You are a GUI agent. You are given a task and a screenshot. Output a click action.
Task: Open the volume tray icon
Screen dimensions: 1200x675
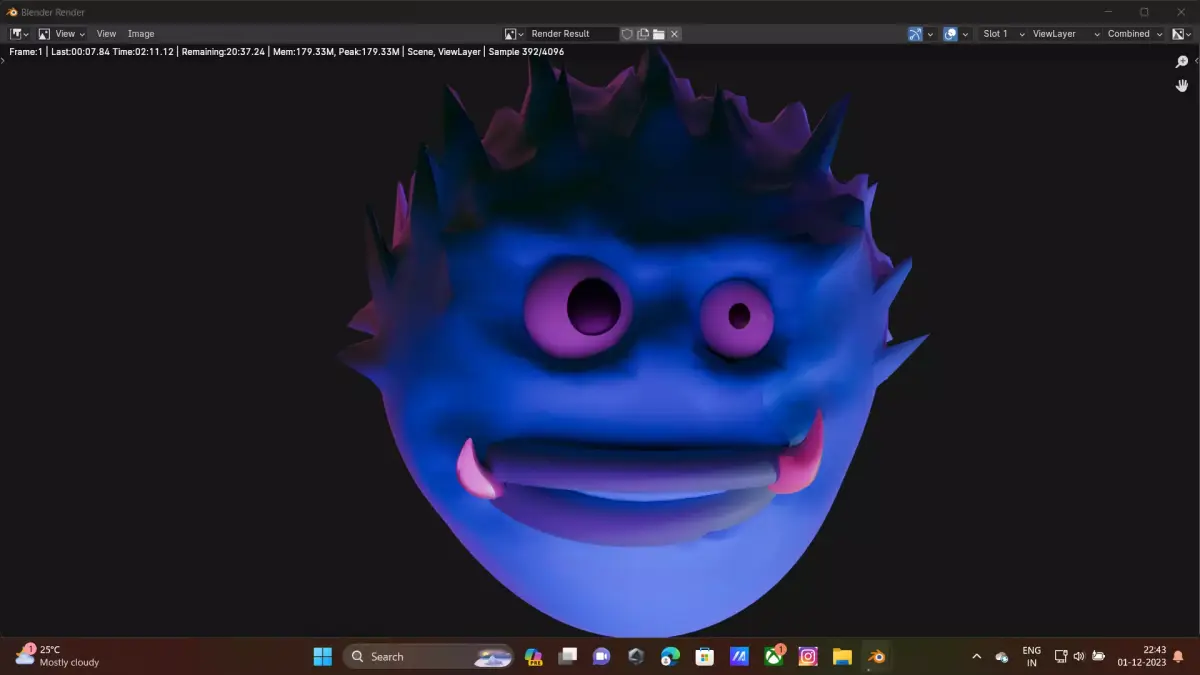(1079, 657)
